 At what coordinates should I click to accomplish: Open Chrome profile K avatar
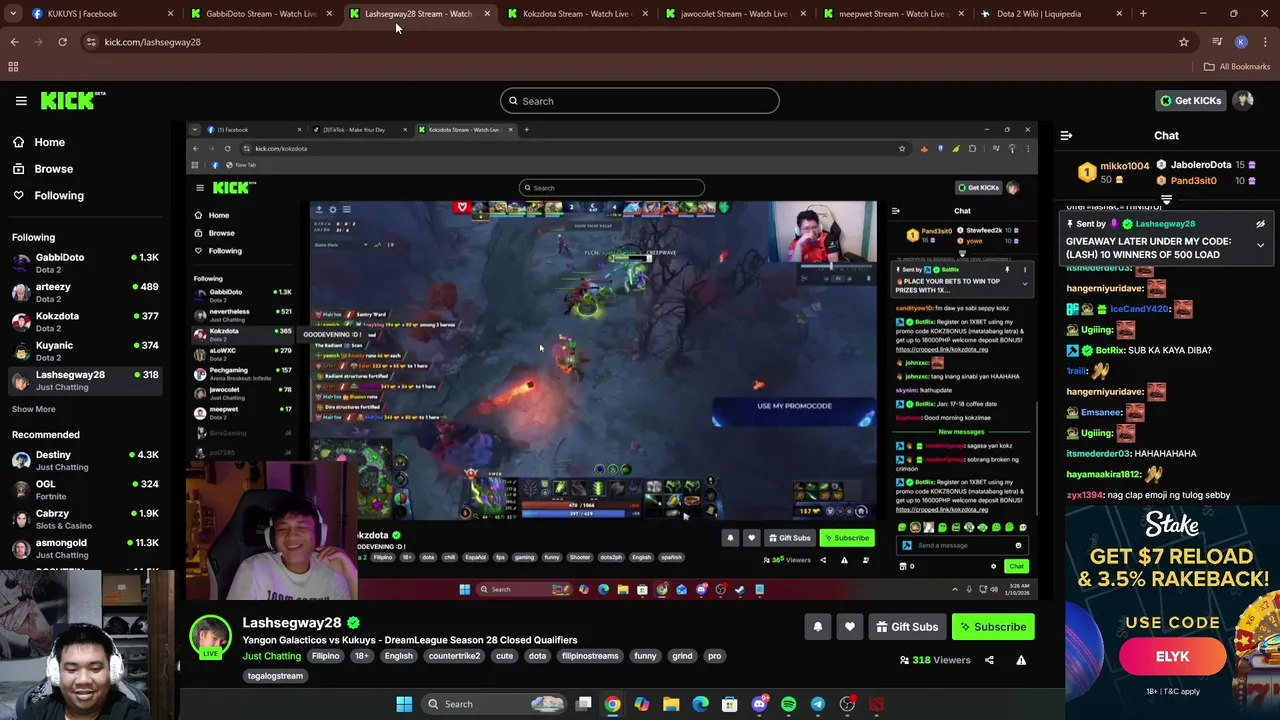coord(1241,42)
